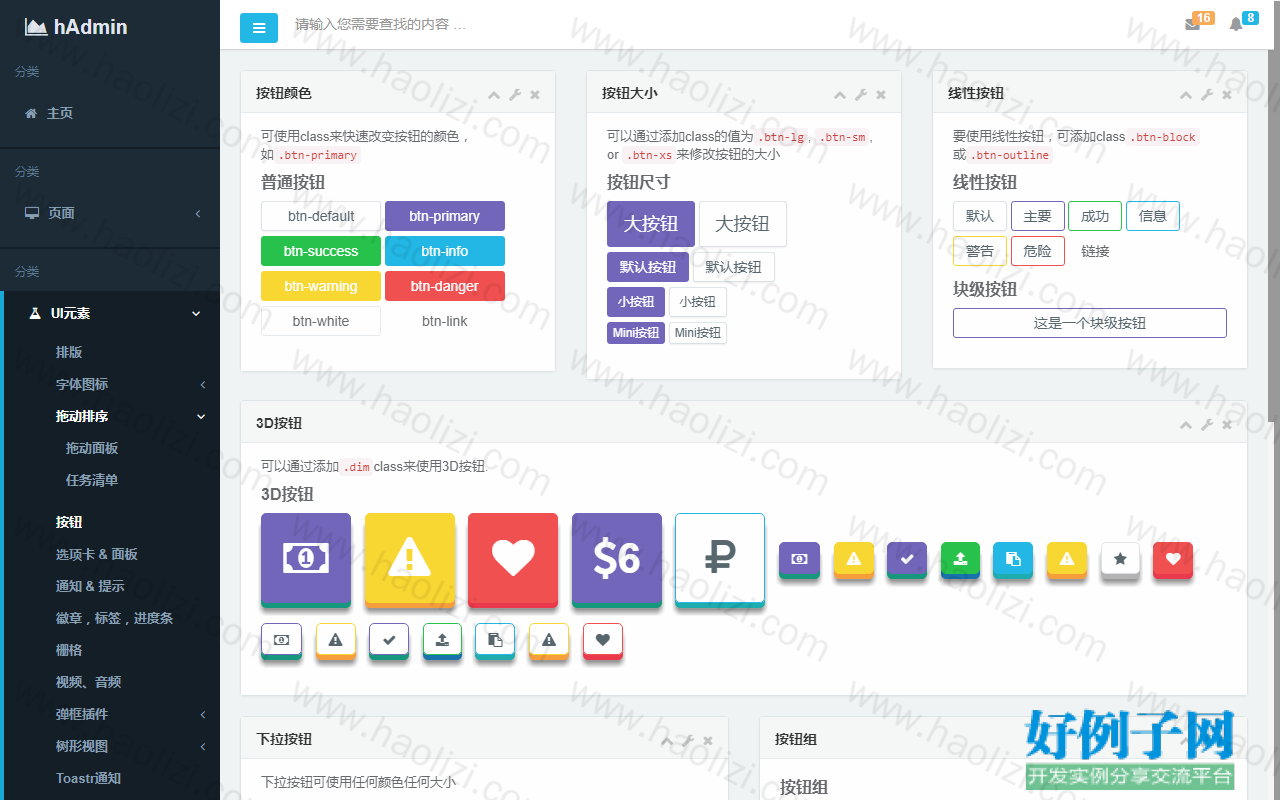Collapse the 下拉按钮 panel with chevron
The image size is (1280, 800).
[667, 740]
